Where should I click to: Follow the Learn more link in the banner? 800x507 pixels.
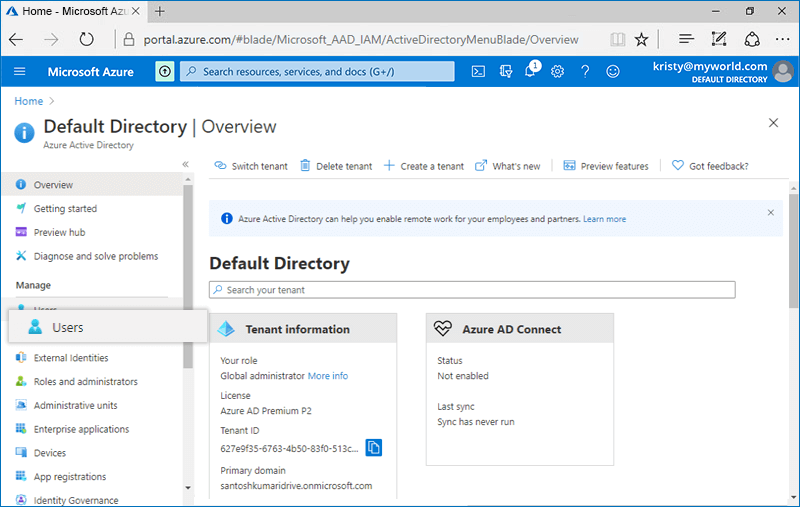pos(604,219)
